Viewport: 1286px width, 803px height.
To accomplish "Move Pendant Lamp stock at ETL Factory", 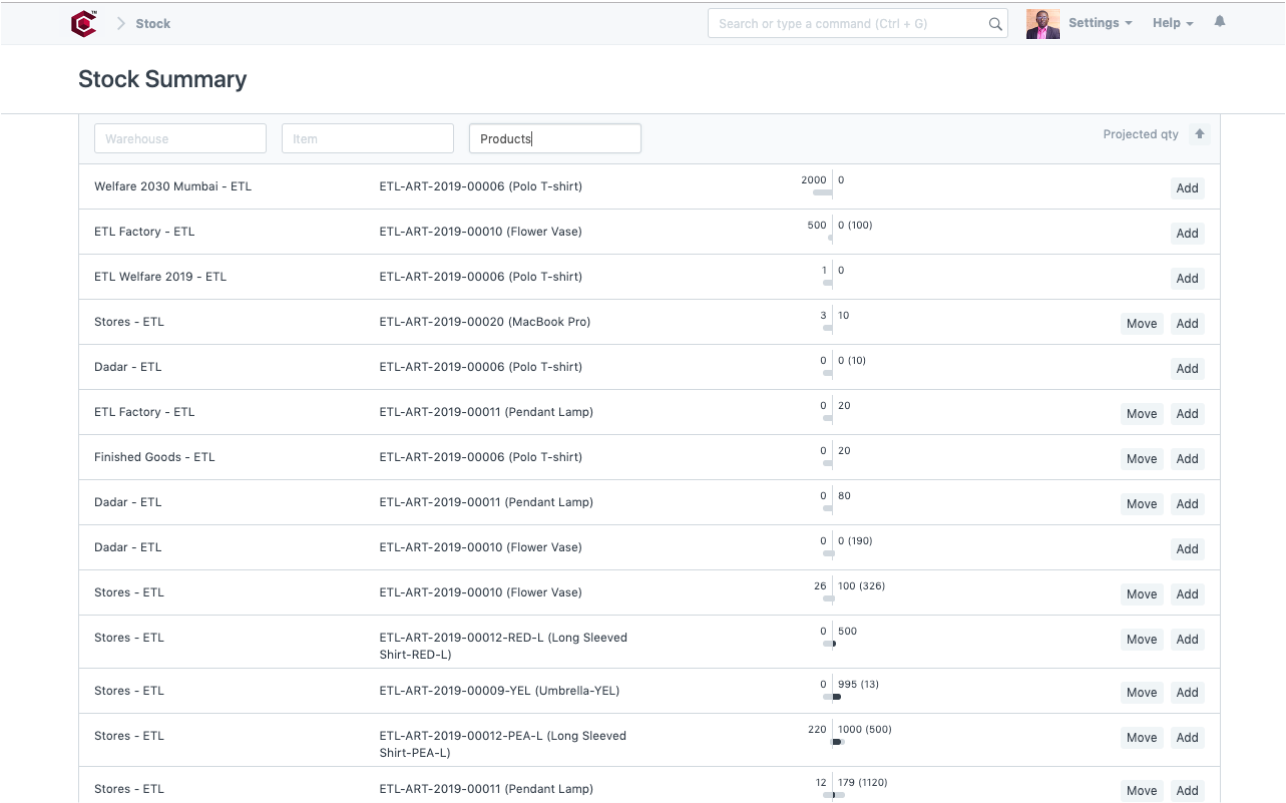I will 1141,413.
